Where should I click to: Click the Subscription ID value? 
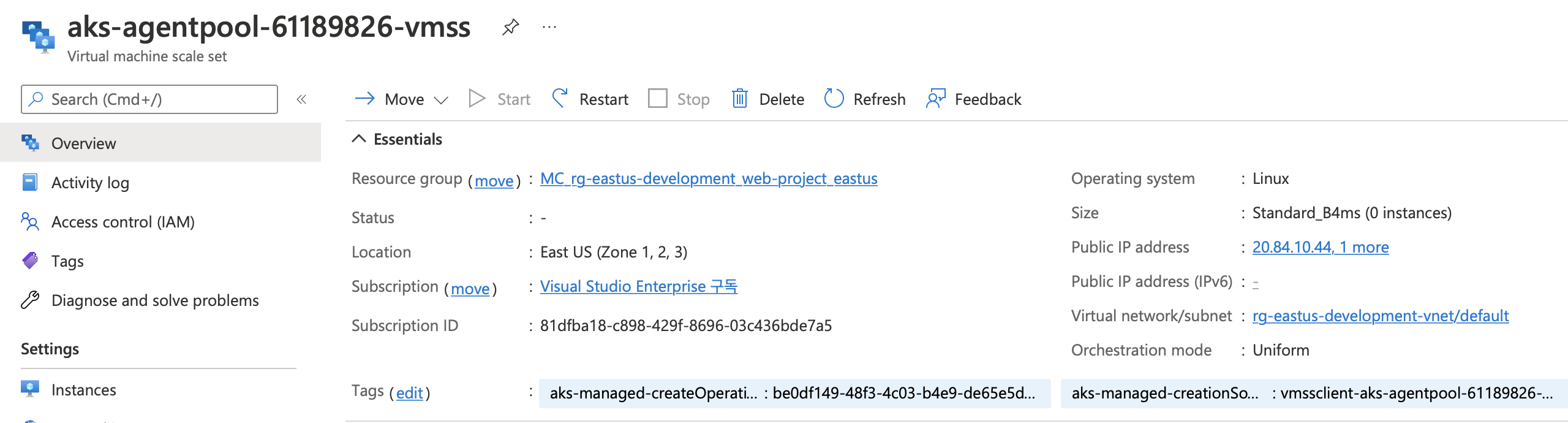coord(686,326)
